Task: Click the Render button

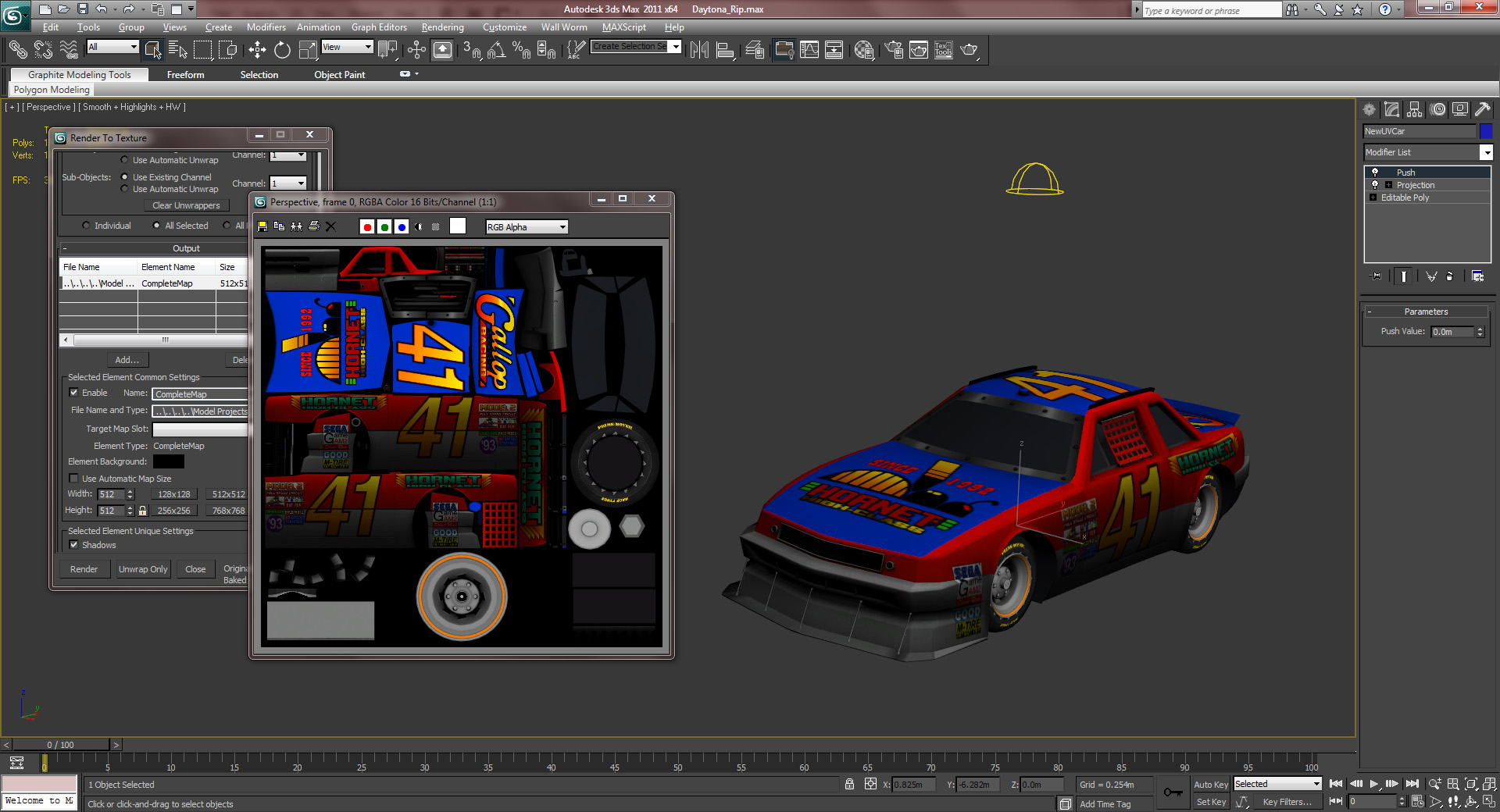Action: [84, 569]
